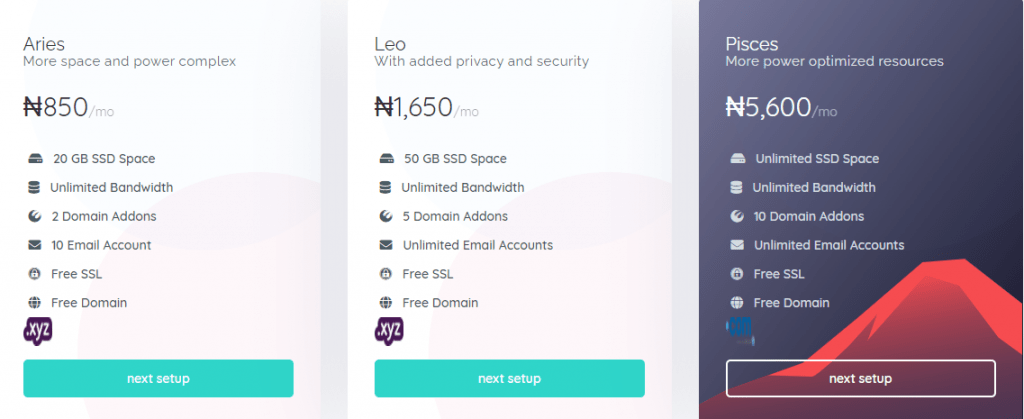The height and width of the screenshot is (419, 1024).
Task: Click the Leo Free SSL lock icon
Action: [386, 273]
